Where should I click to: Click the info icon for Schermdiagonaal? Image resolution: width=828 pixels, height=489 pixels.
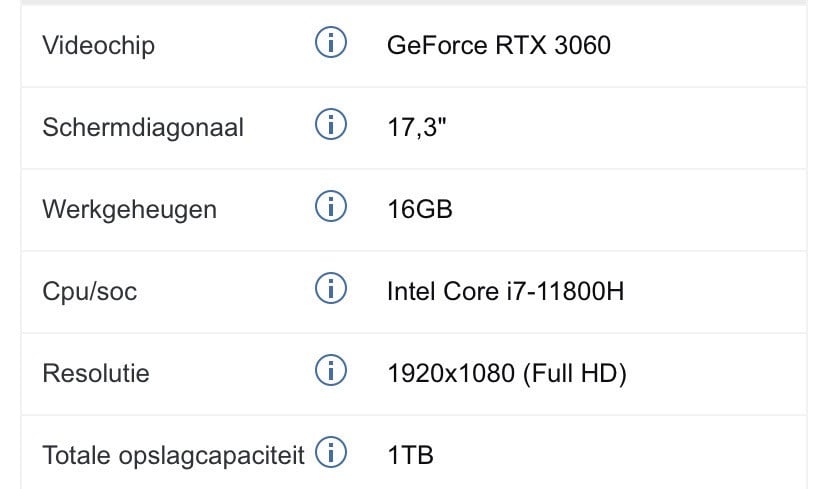tap(331, 125)
